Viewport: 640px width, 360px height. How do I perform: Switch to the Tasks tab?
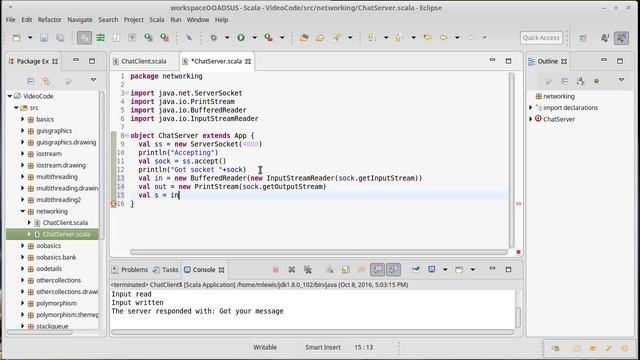click(x=166, y=270)
